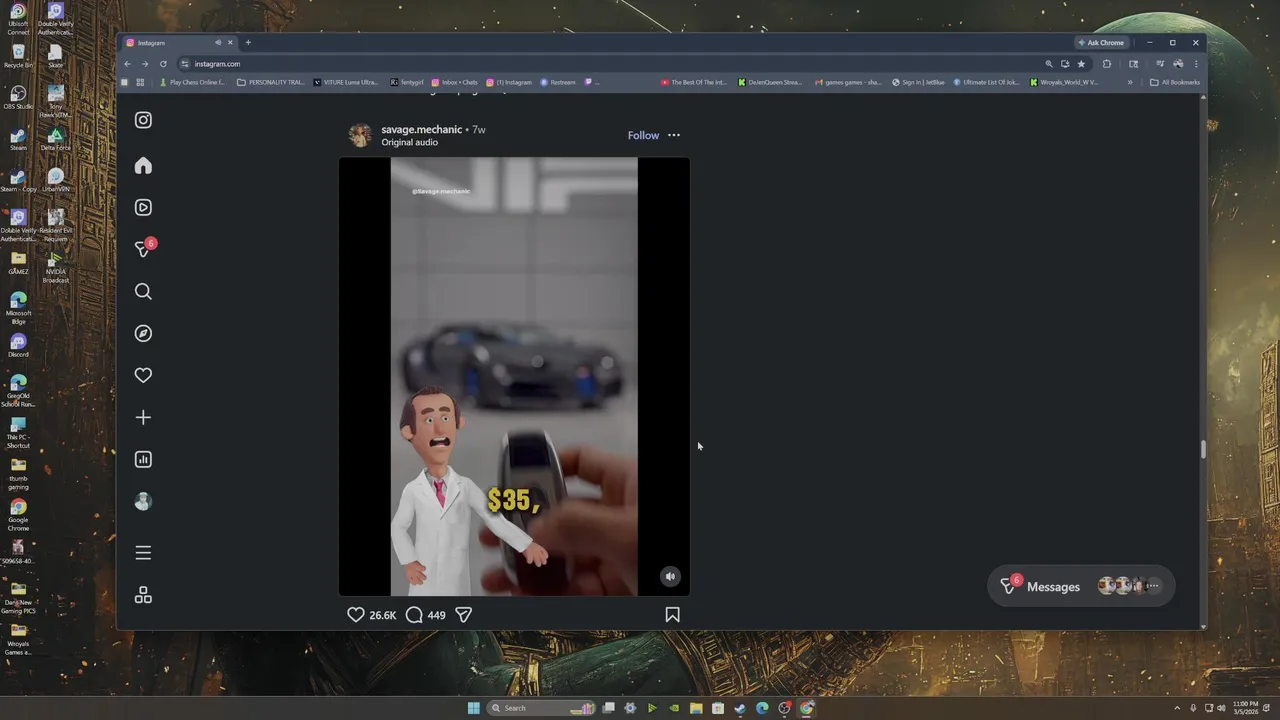This screenshot has width=1280, height=720.
Task: Go to the Instagram Home feed
Action: (143, 166)
